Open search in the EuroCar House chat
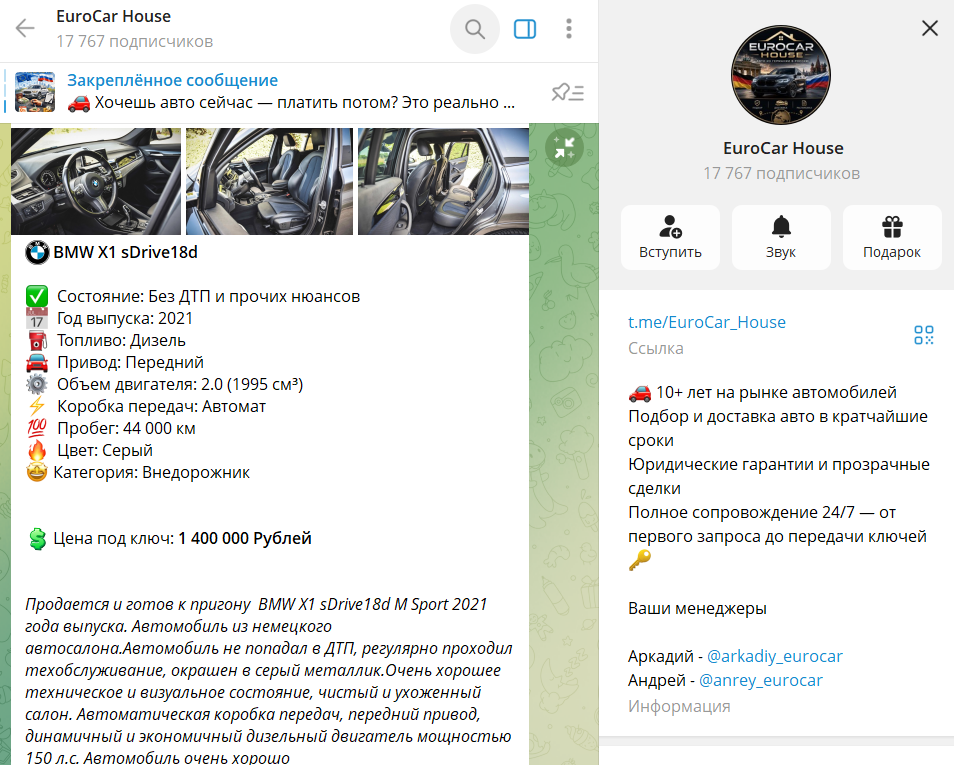Screen dimensions: 954x765 (475, 29)
